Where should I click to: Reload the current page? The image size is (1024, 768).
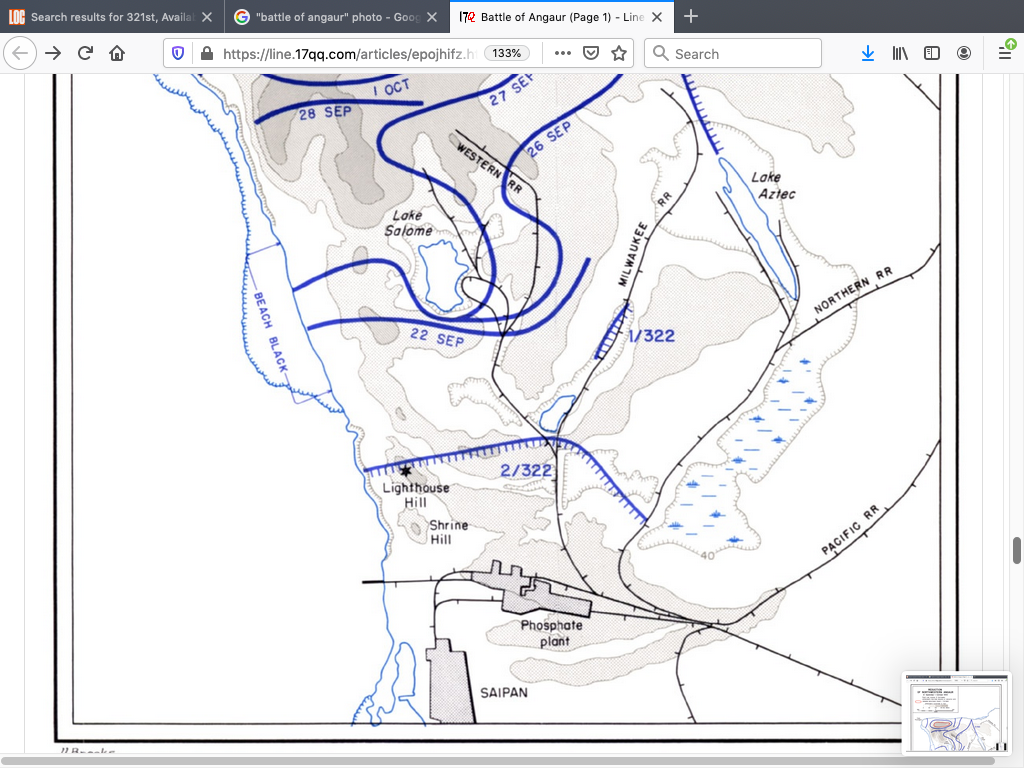point(86,54)
